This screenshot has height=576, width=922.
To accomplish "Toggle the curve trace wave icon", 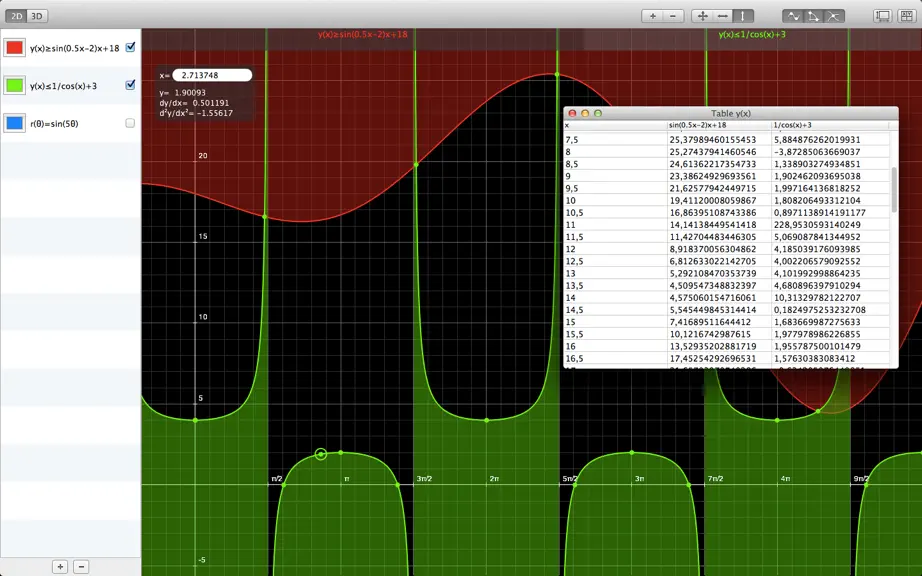I will (794, 16).
